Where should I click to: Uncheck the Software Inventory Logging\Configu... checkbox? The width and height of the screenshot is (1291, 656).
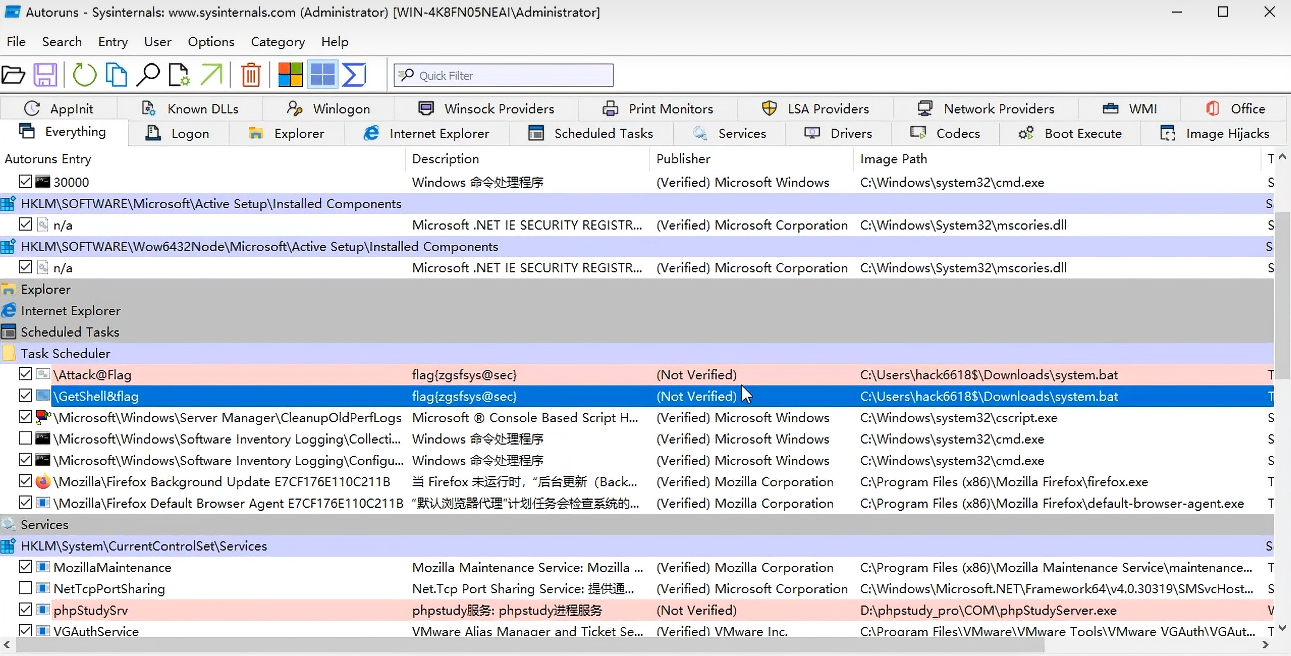pos(26,460)
